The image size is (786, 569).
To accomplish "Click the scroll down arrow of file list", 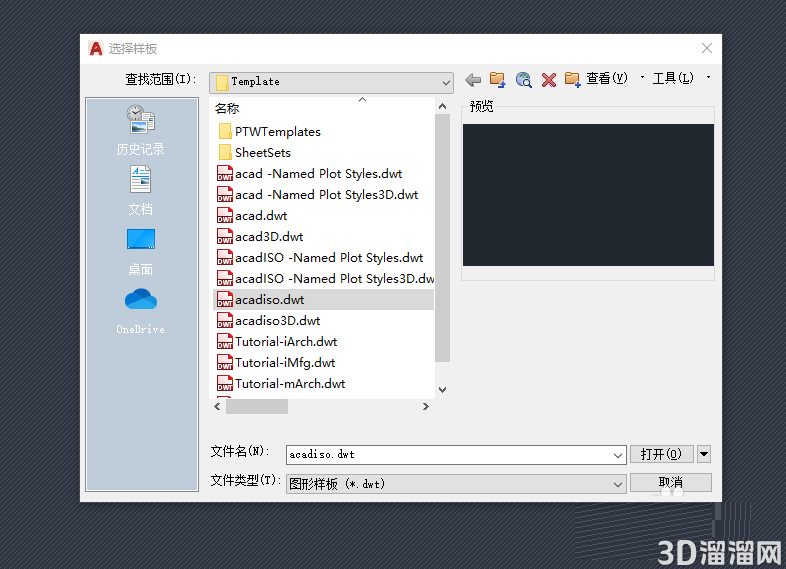I will pos(442,390).
